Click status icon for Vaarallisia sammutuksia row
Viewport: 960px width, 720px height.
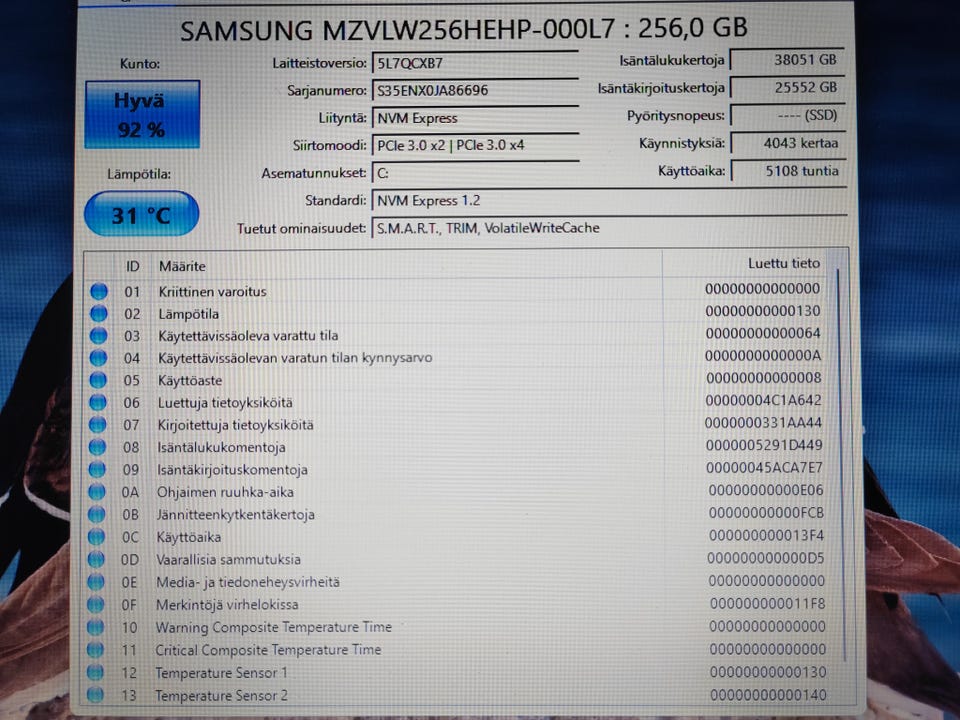pyautogui.click(x=96, y=559)
